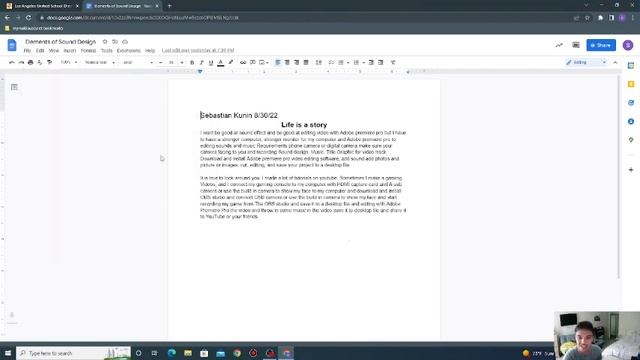The width and height of the screenshot is (640, 360).
Task: Clear text formatting
Action: pos(393,62)
